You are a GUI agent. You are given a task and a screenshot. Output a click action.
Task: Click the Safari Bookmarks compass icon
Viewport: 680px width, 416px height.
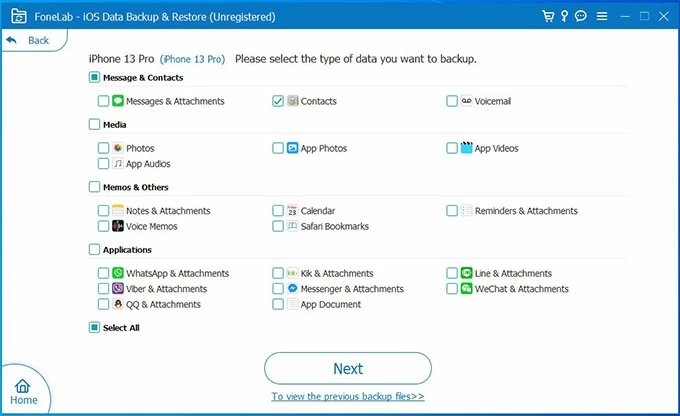tap(292, 226)
